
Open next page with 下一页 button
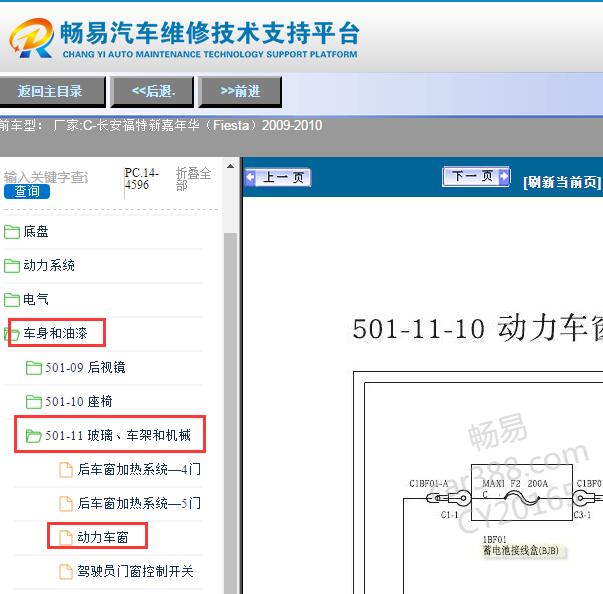point(476,176)
